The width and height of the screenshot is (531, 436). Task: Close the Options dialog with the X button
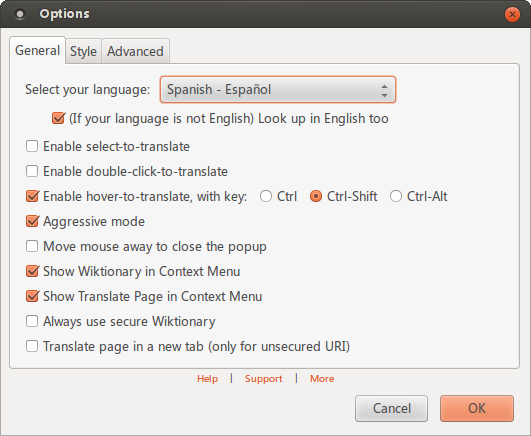(x=512, y=15)
